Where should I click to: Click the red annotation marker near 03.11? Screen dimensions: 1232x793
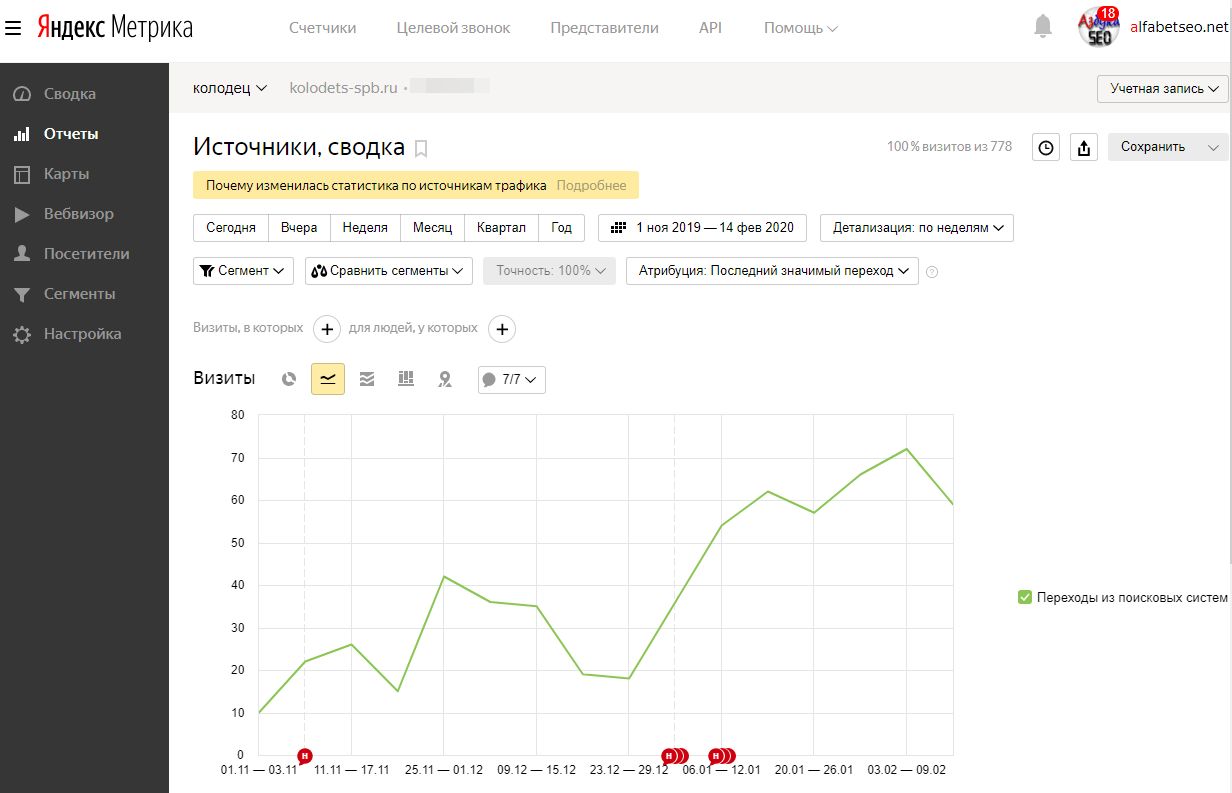pyautogui.click(x=305, y=755)
